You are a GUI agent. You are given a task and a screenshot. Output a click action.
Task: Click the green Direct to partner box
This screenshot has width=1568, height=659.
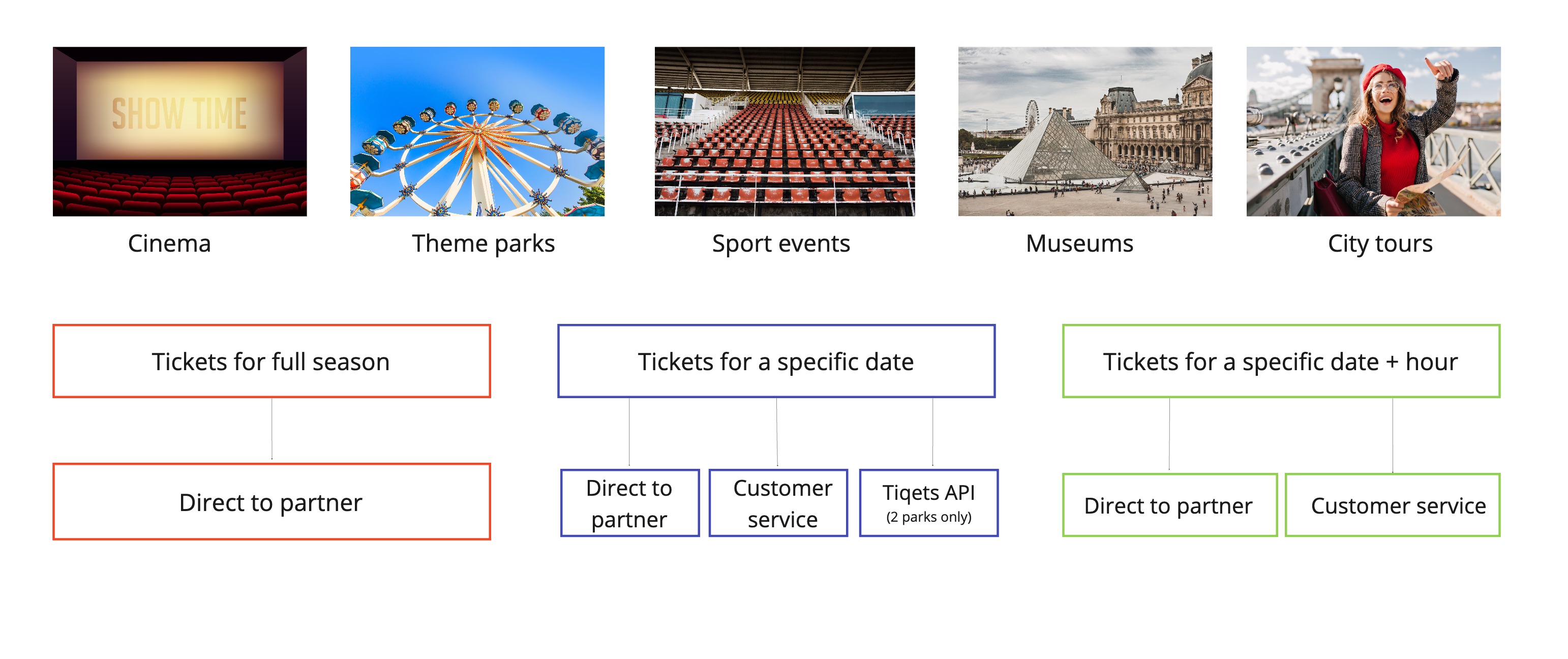click(x=1169, y=505)
